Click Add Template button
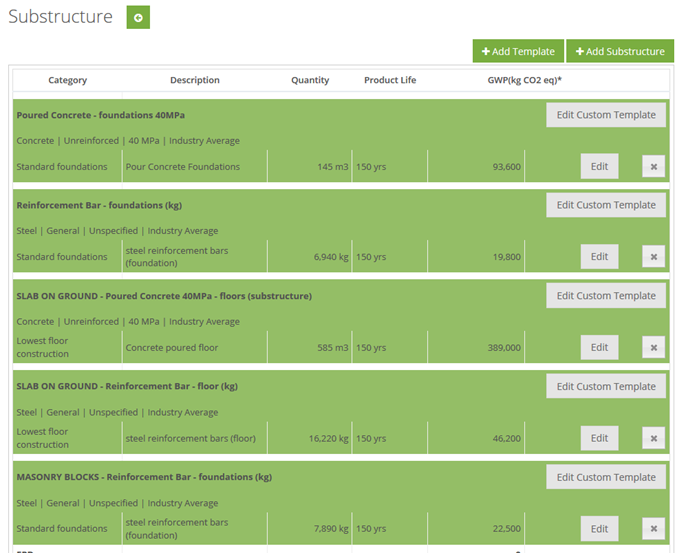Viewport: 675px width, 553px height. tap(518, 51)
